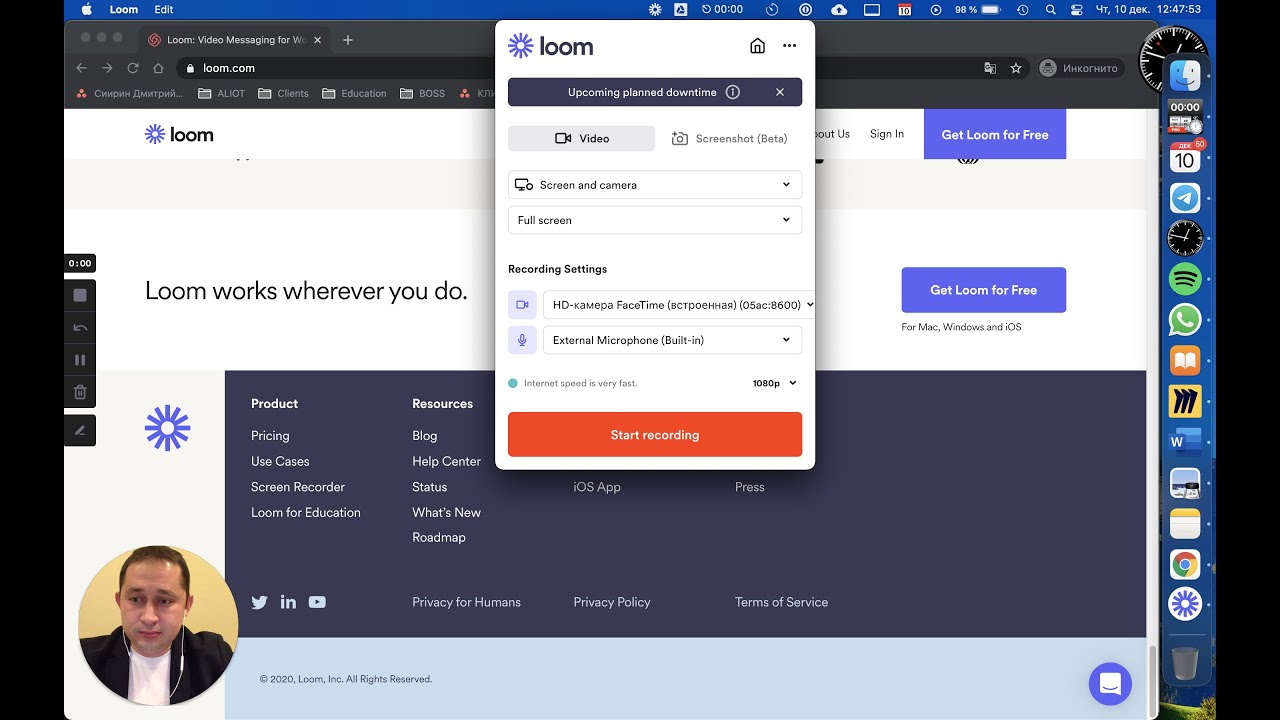This screenshot has height=720, width=1280.
Task: Open the Use Cases footer link
Action: 280,461
